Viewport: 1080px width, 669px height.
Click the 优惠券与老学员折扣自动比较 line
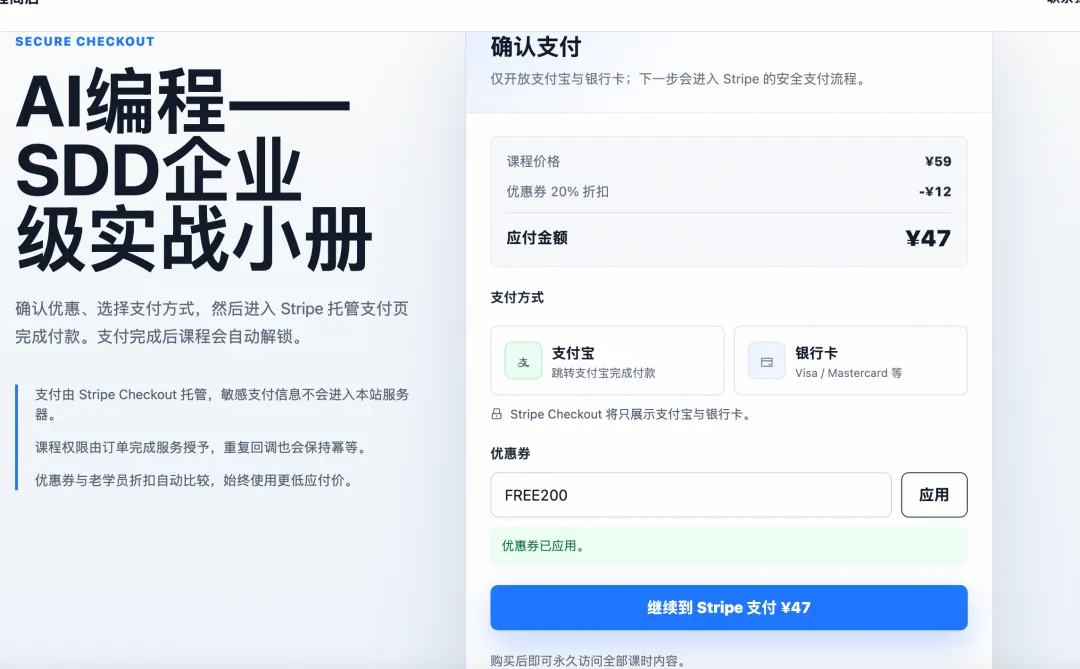(196, 480)
